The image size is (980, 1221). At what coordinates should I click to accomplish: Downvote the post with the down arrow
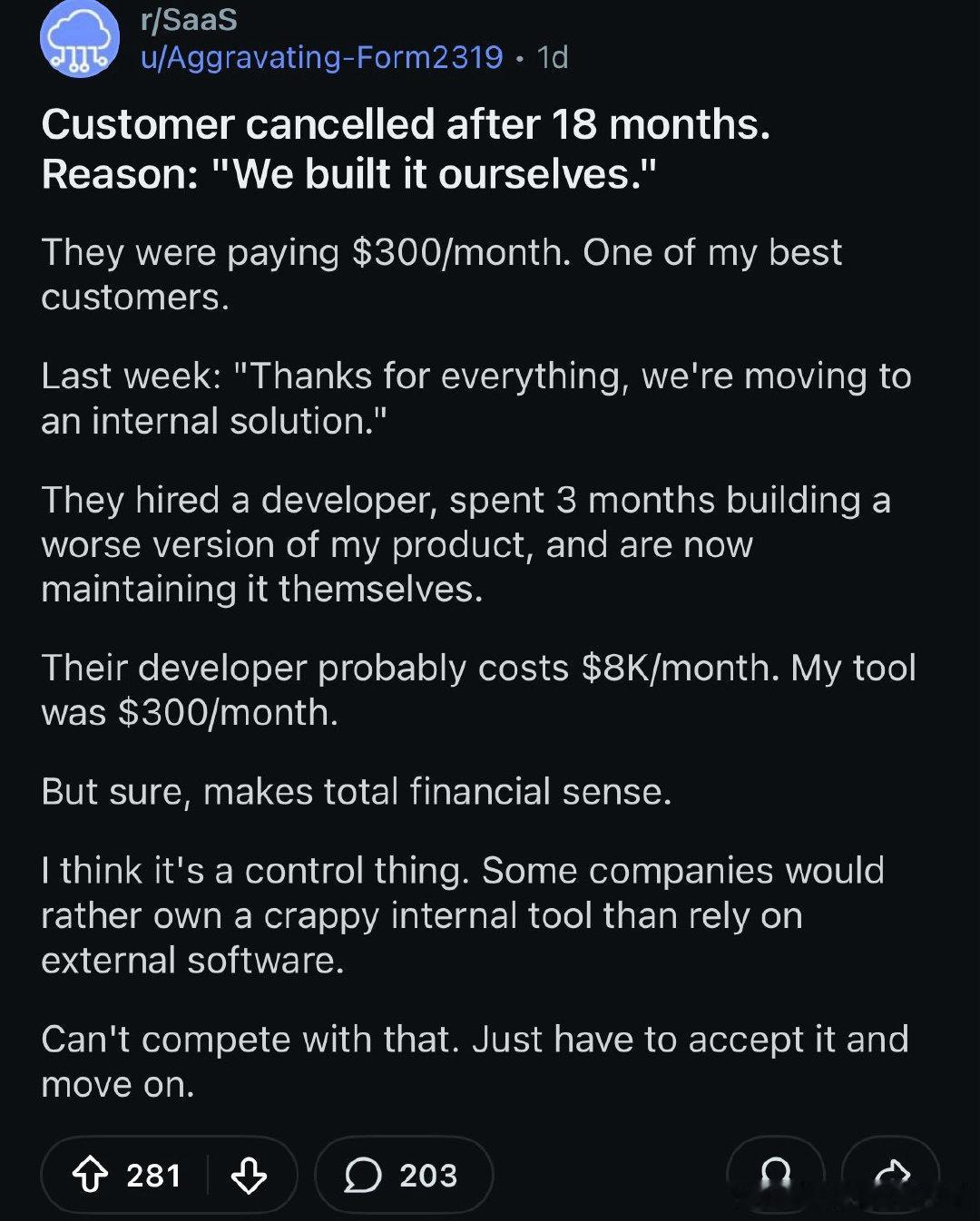click(249, 1175)
